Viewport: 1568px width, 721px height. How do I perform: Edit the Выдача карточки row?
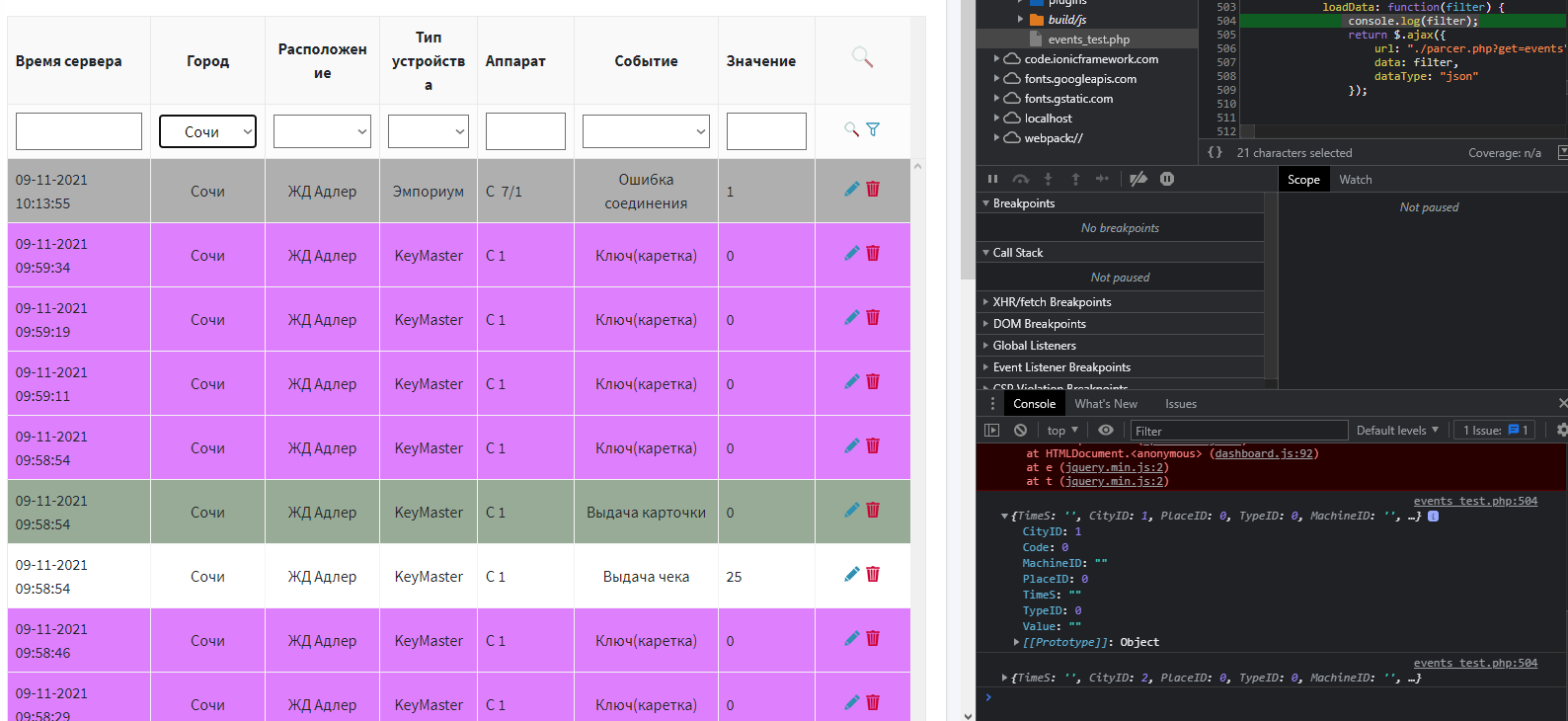[852, 510]
